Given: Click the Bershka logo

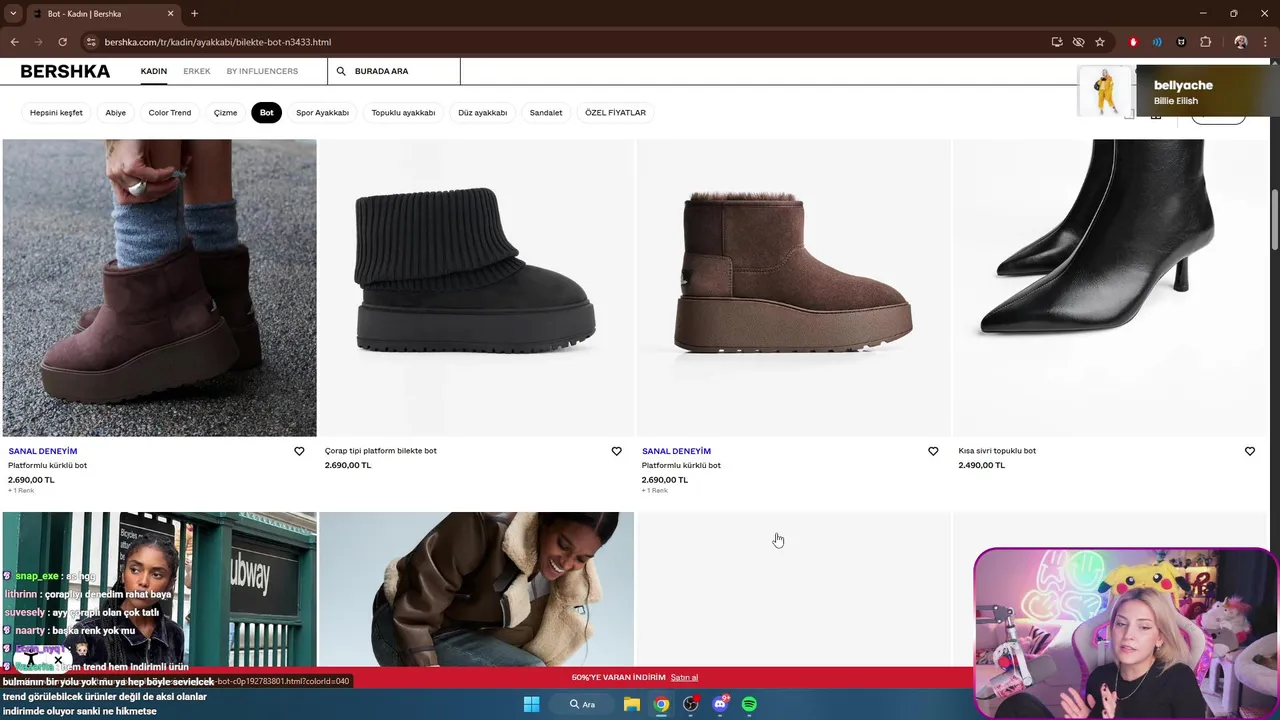Looking at the screenshot, I should [65, 71].
